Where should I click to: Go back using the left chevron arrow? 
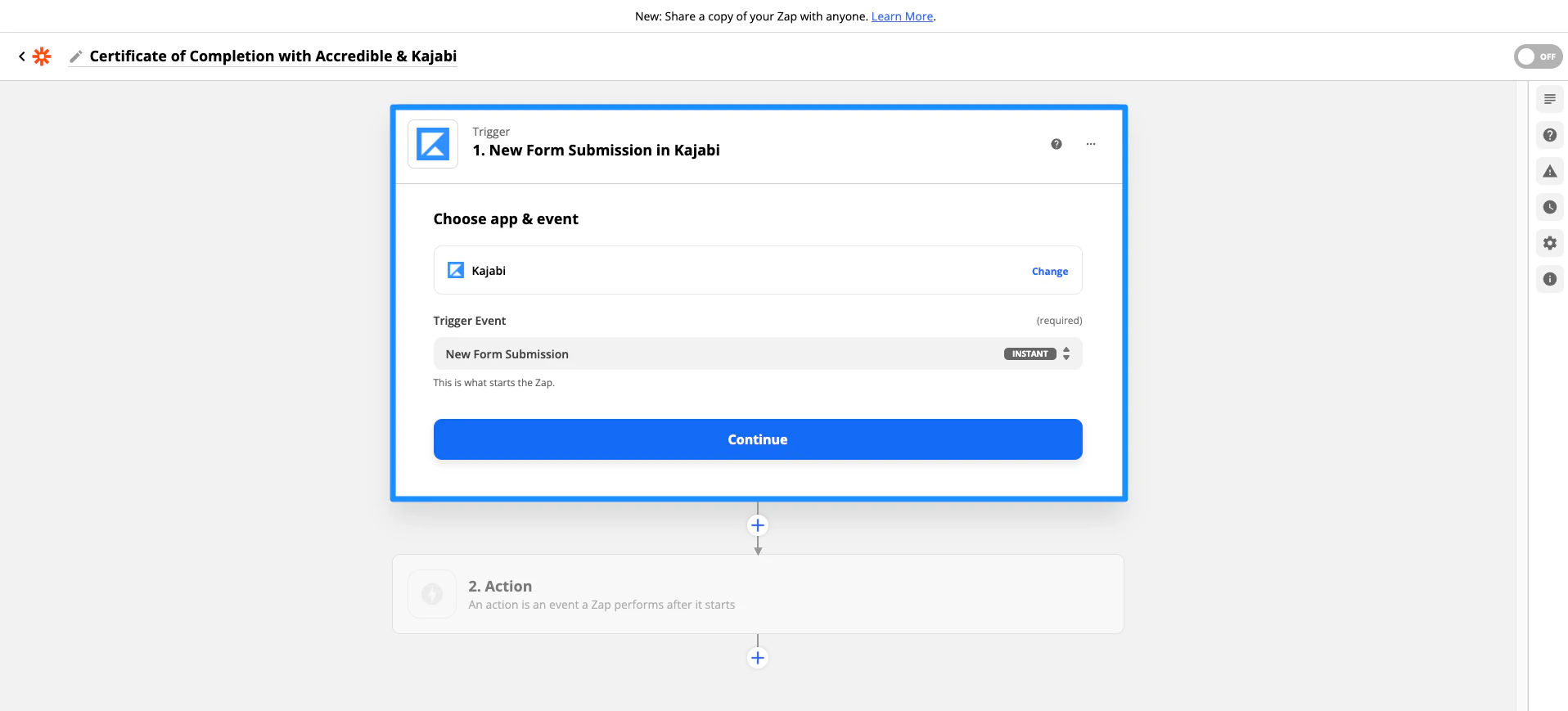pos(22,56)
